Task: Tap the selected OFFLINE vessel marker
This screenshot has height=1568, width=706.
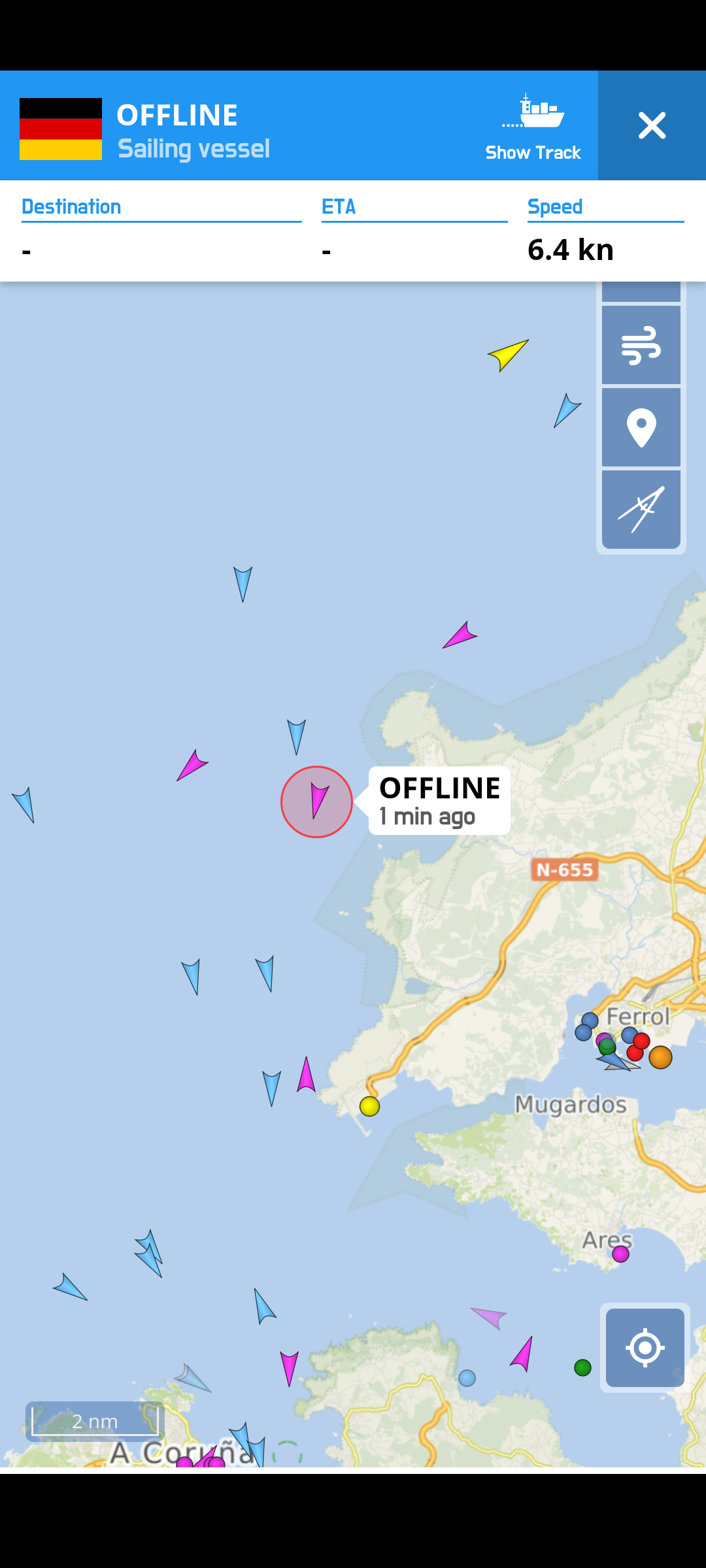Action: 316,802
